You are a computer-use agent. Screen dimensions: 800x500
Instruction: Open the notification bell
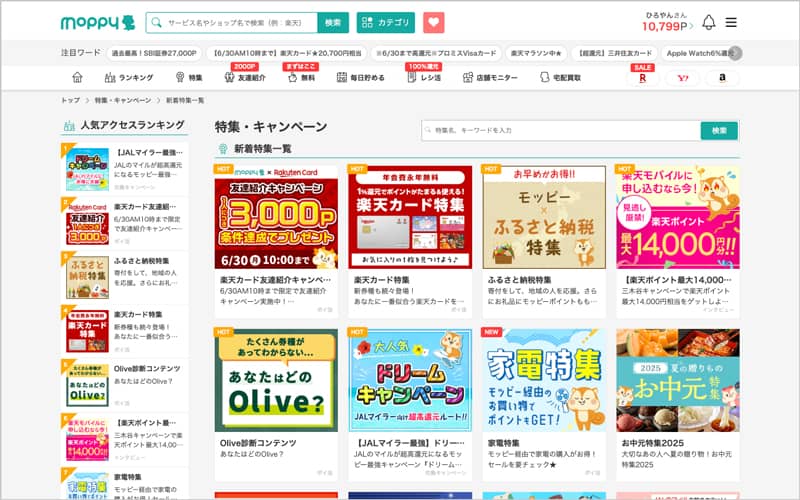(x=709, y=22)
